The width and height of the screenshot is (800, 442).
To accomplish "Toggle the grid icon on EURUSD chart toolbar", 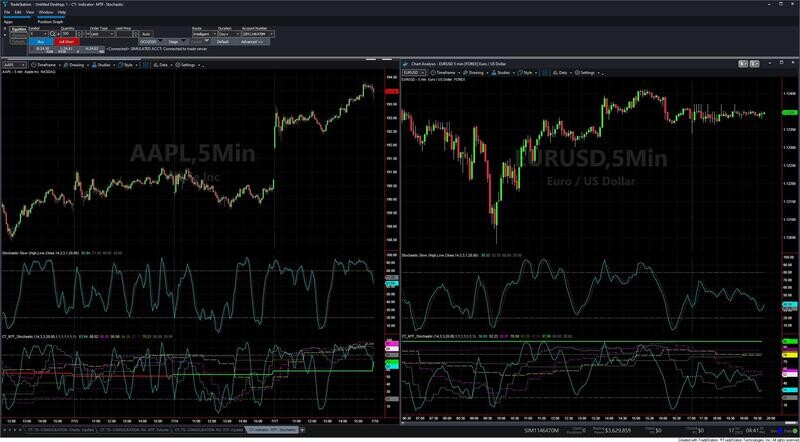I will click(x=544, y=73).
